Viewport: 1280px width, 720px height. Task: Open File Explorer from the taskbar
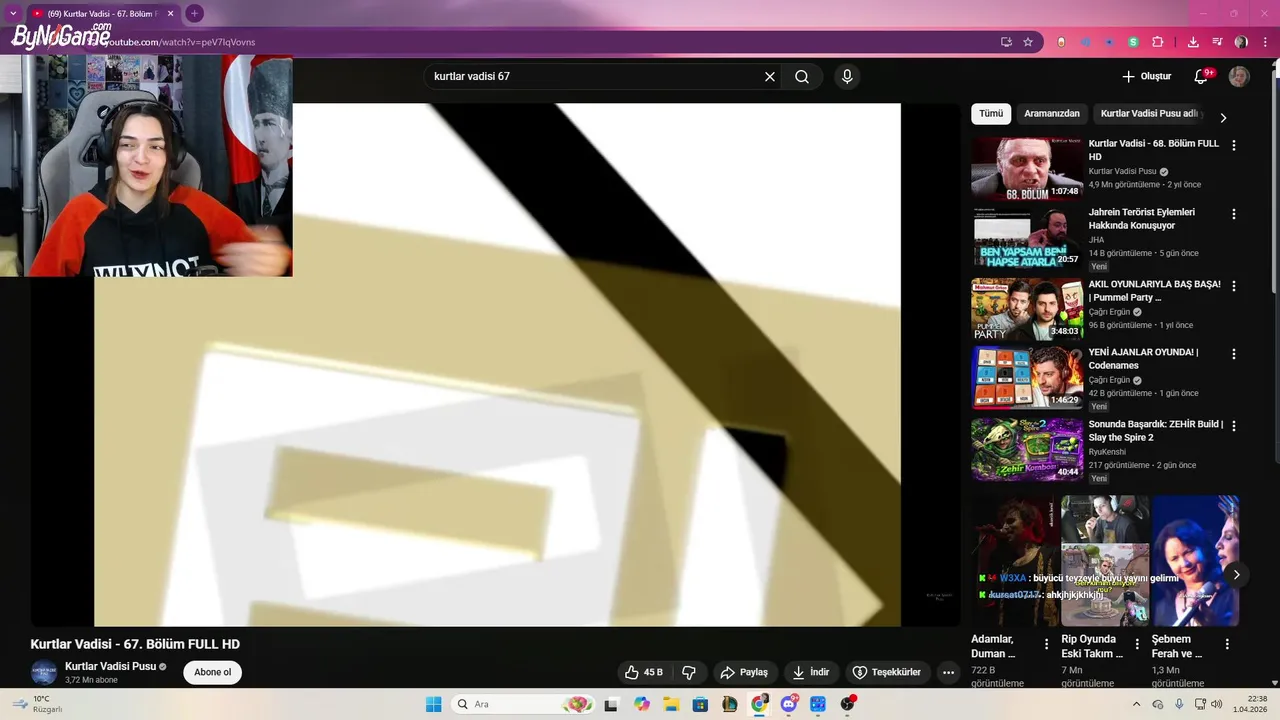[672, 704]
